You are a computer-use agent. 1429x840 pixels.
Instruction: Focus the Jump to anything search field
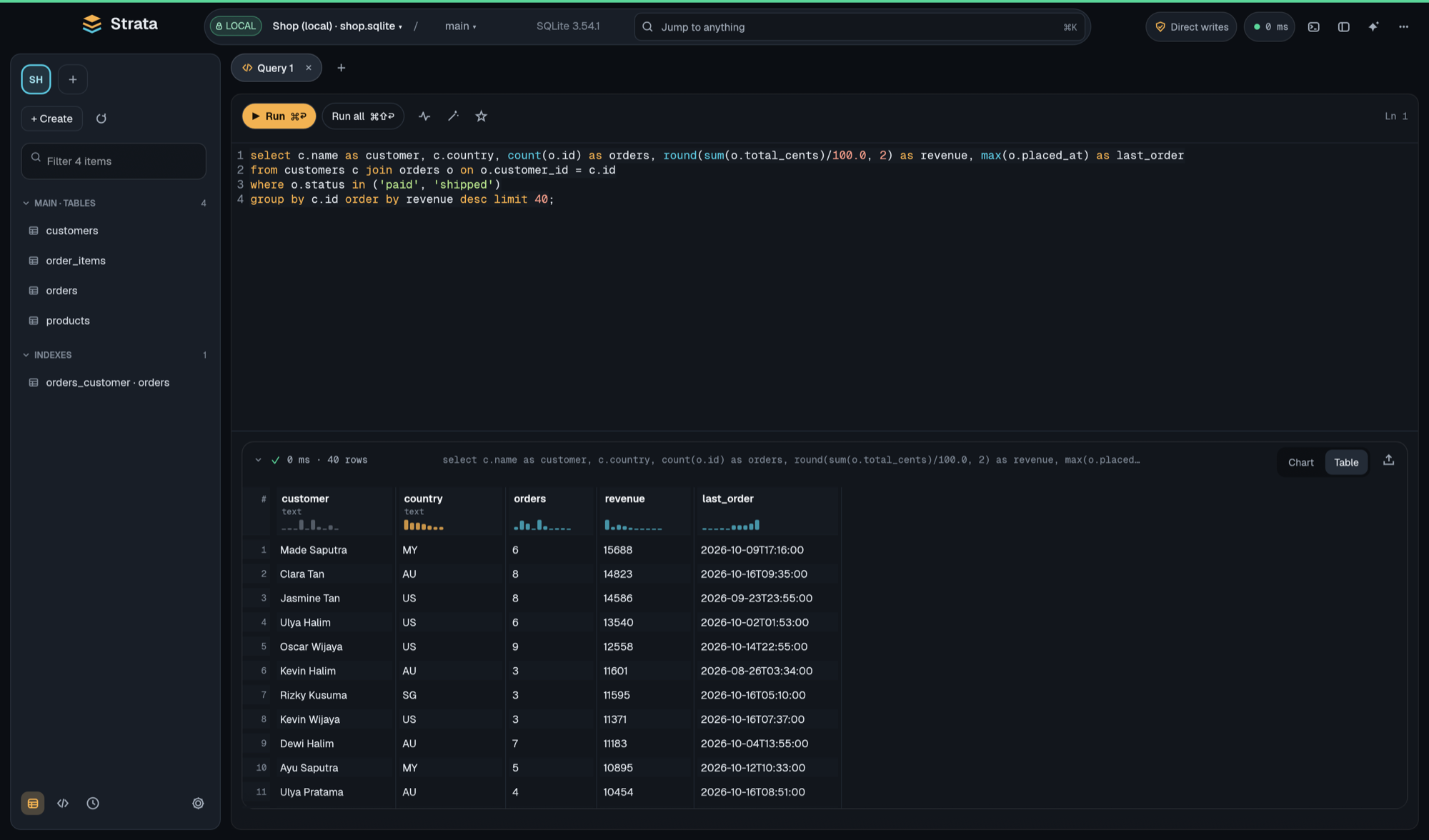pyautogui.click(x=860, y=26)
